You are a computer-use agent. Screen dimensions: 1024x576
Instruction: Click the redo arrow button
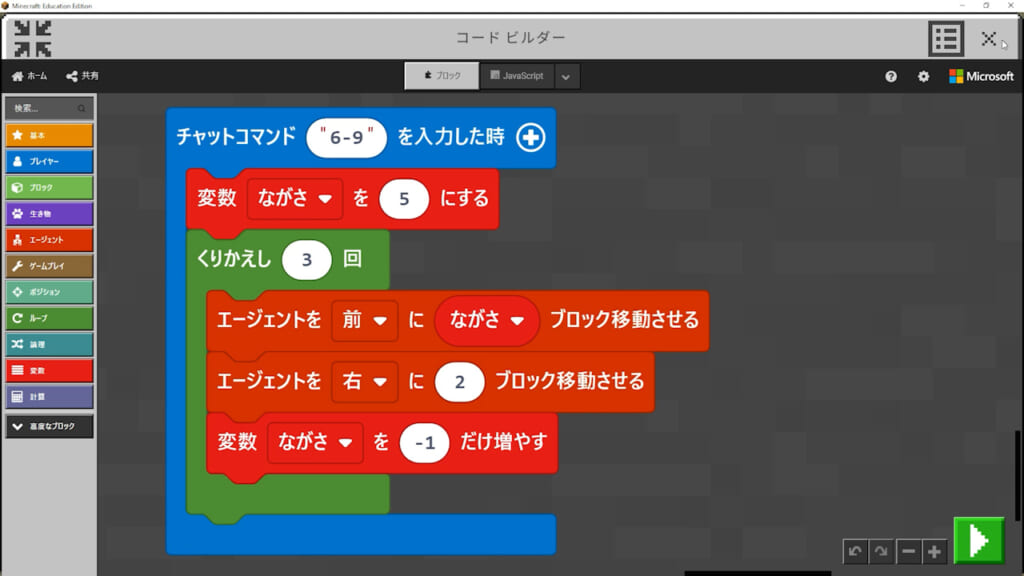[881, 551]
